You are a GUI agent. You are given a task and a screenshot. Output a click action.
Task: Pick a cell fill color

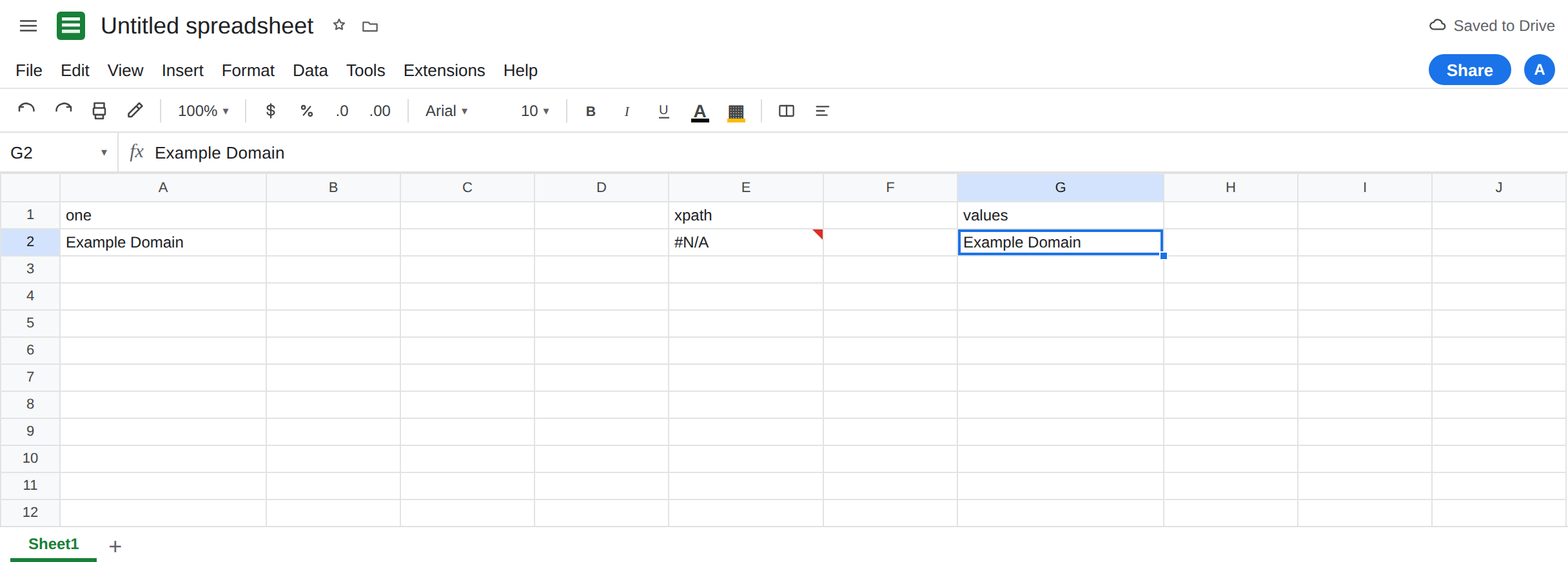click(x=736, y=111)
